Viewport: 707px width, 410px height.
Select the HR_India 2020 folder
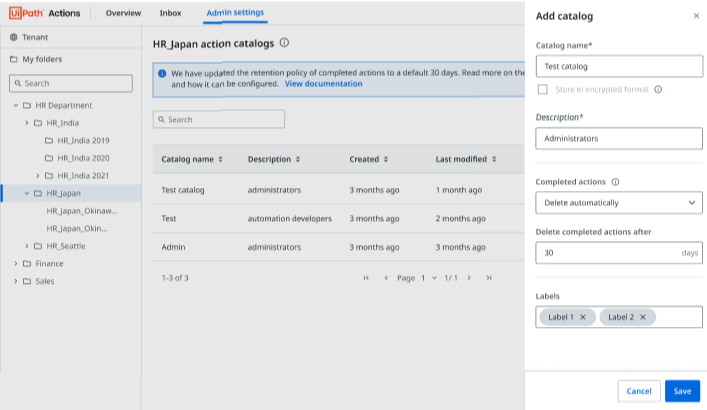point(83,158)
